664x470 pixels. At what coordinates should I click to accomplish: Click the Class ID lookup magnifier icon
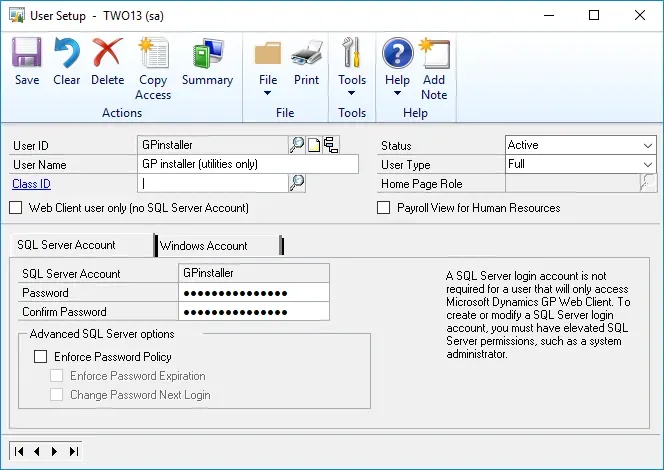(x=297, y=183)
